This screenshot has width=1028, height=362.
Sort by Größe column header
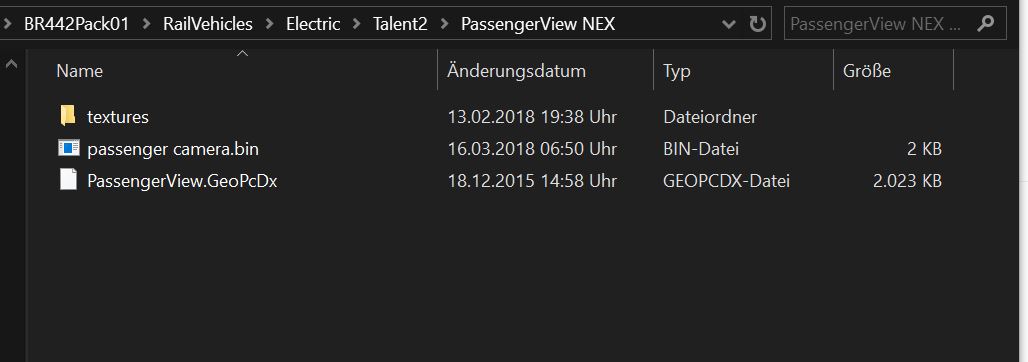coord(893,70)
